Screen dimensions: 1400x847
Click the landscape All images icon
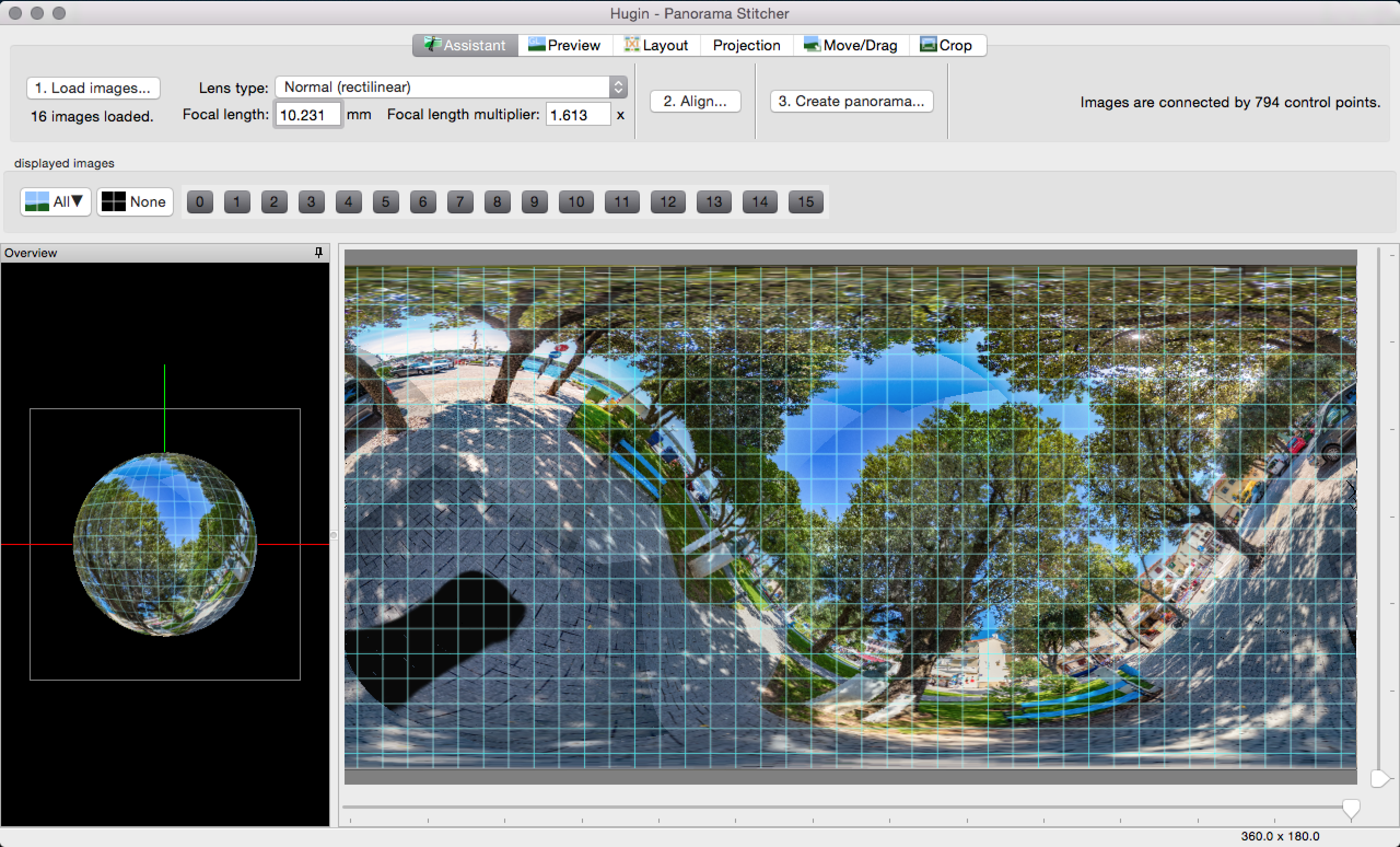tap(38, 202)
